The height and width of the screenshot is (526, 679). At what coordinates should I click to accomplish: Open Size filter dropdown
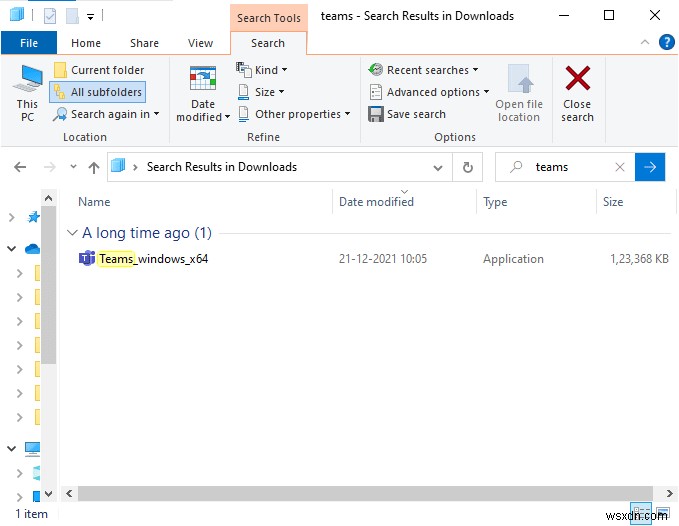261,92
